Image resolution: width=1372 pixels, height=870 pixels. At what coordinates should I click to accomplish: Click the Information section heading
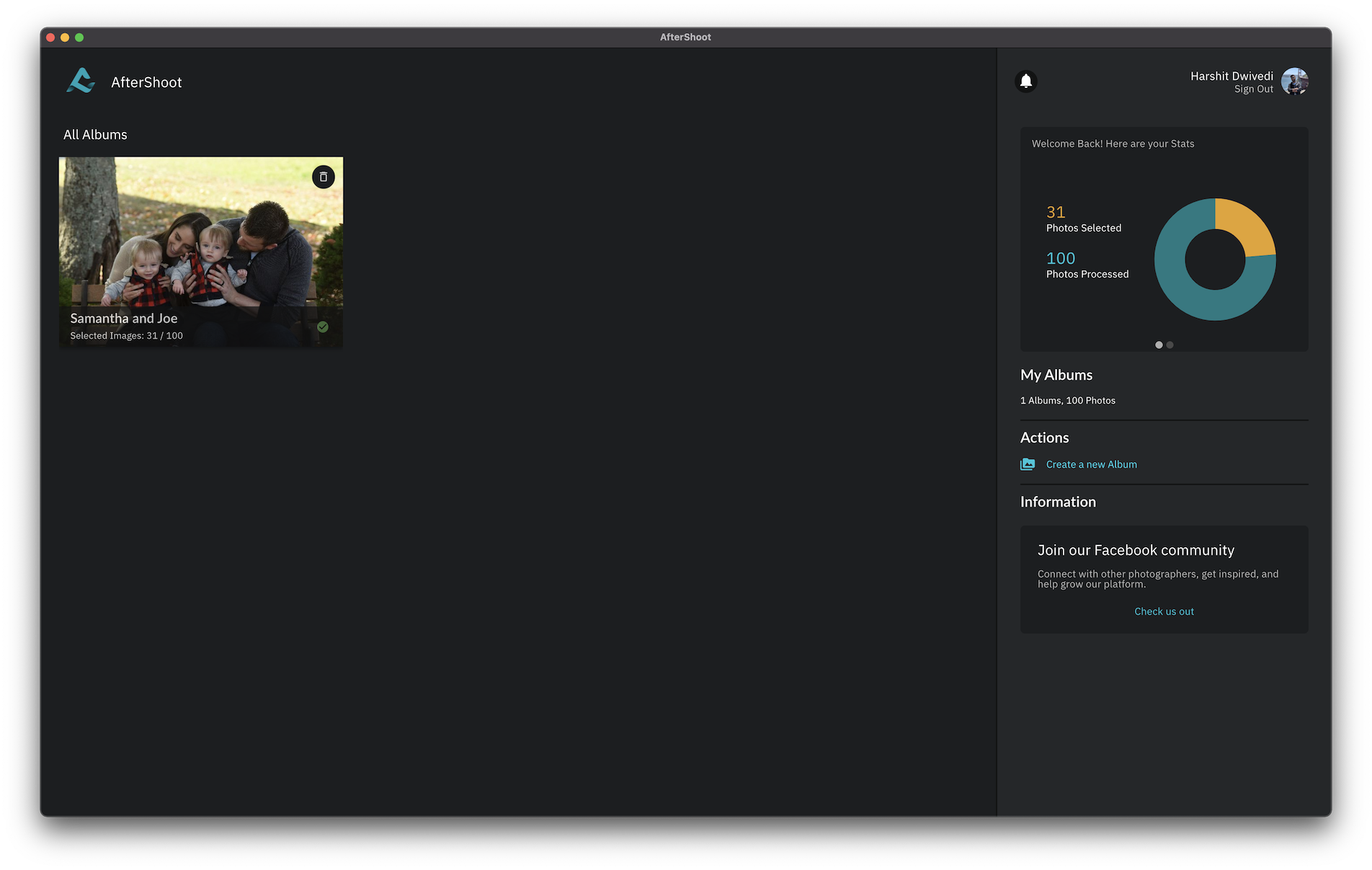1058,502
